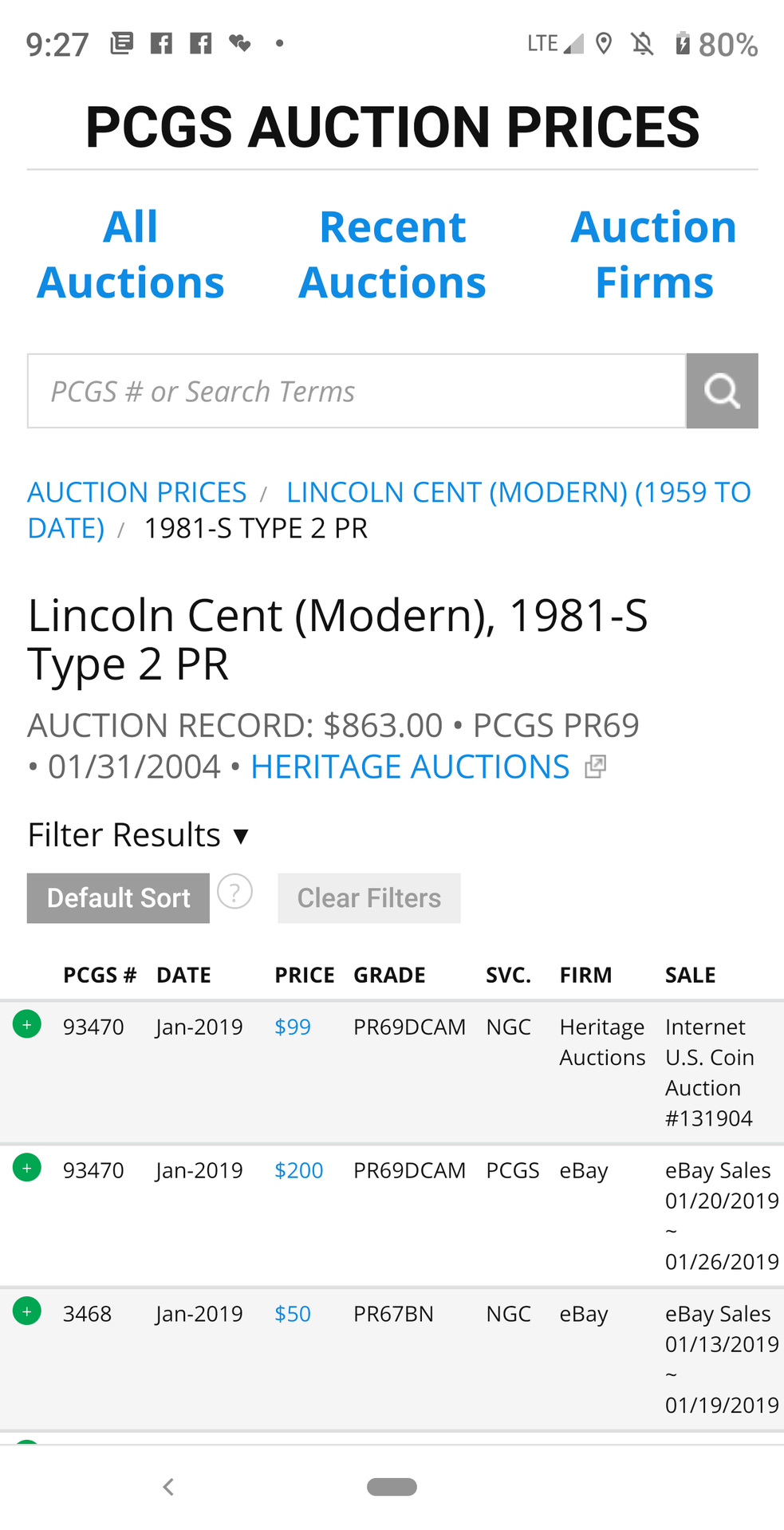Expand the $200 PCGS eBay row
784x1530 pixels.
click(x=27, y=1168)
